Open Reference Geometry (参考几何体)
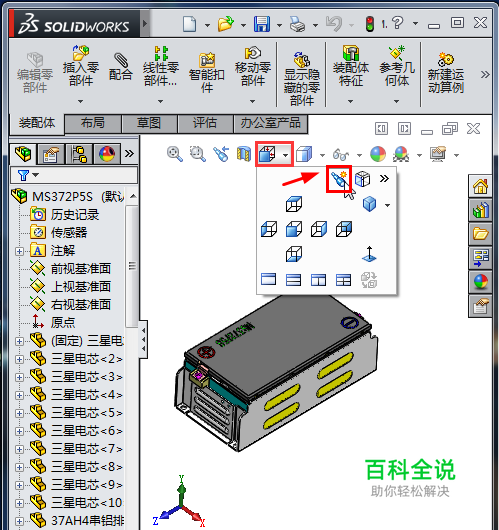The width and height of the screenshot is (499, 530). [x=397, y=66]
